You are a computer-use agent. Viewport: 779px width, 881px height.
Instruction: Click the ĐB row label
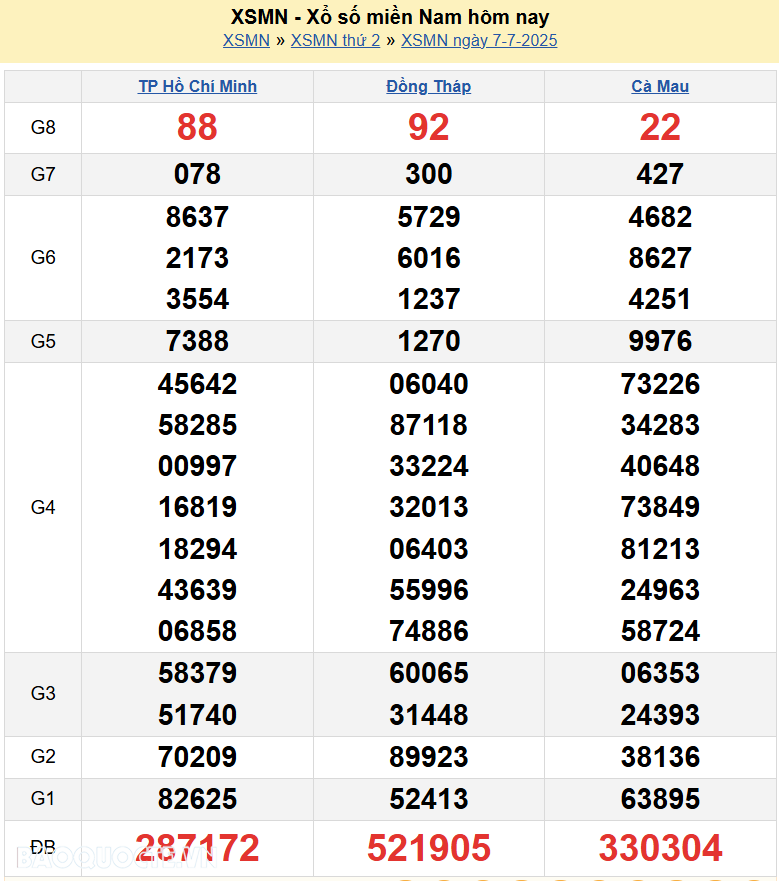tap(43, 848)
